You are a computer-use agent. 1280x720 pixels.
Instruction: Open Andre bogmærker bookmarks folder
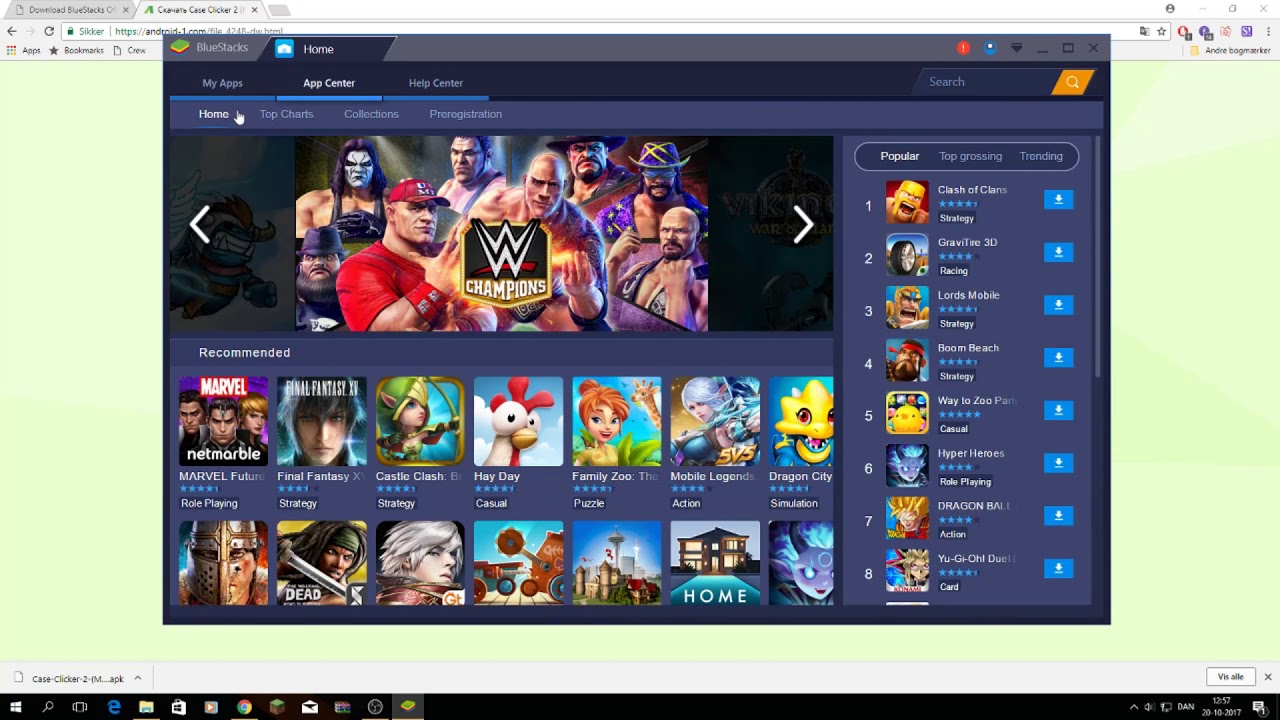(1230, 50)
